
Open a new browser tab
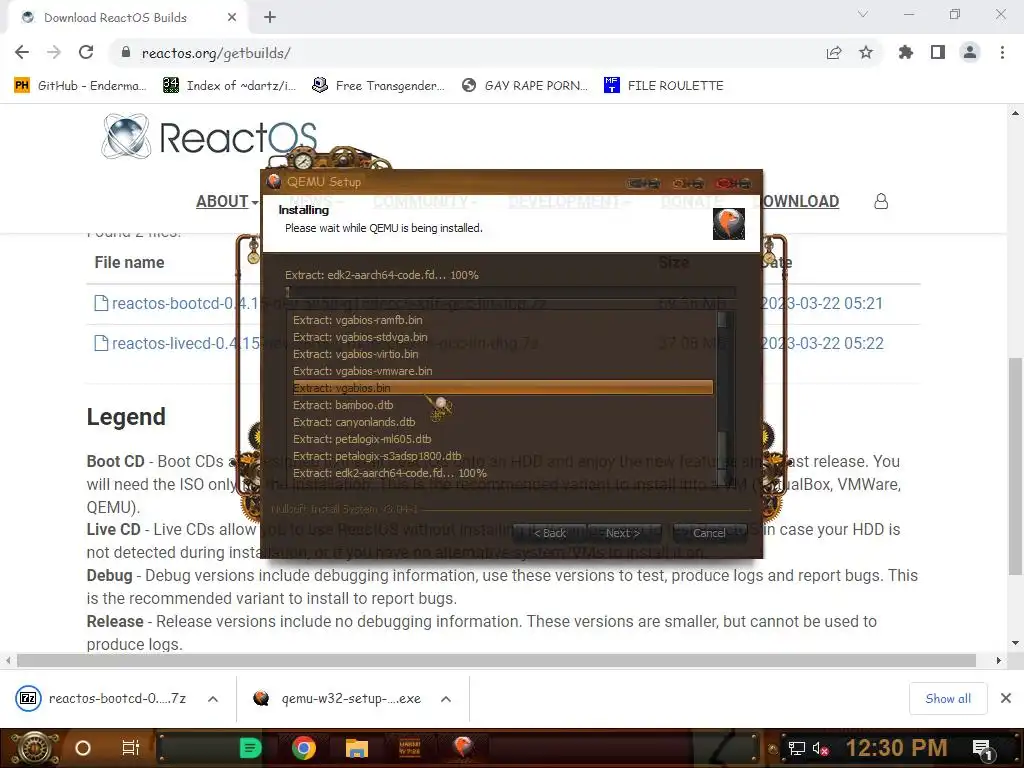click(x=270, y=18)
